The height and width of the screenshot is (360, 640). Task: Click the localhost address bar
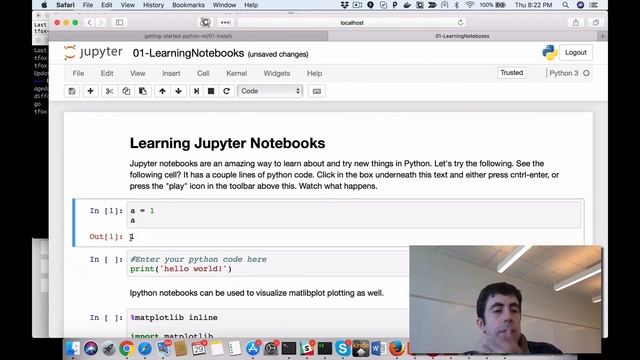(352, 22)
